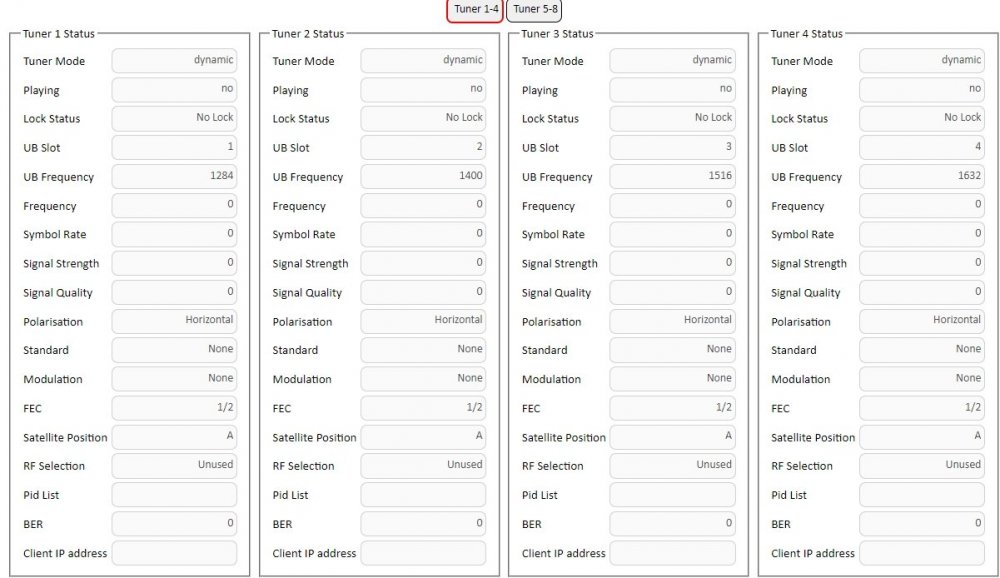
Task: Click Tuner 3 UB Frequency field showing 1516
Action: pos(673,177)
